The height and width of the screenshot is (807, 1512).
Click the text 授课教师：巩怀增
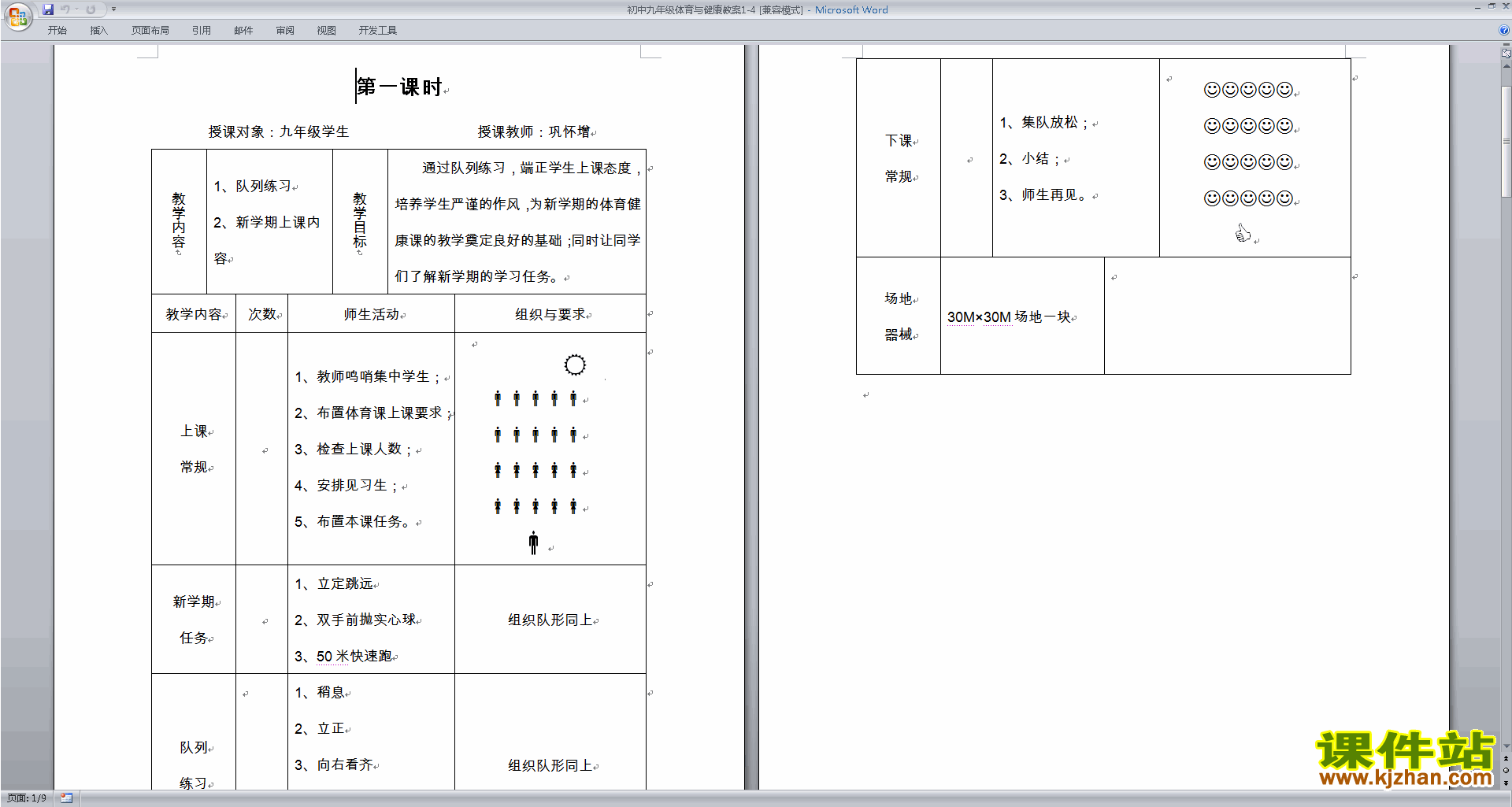coord(534,131)
